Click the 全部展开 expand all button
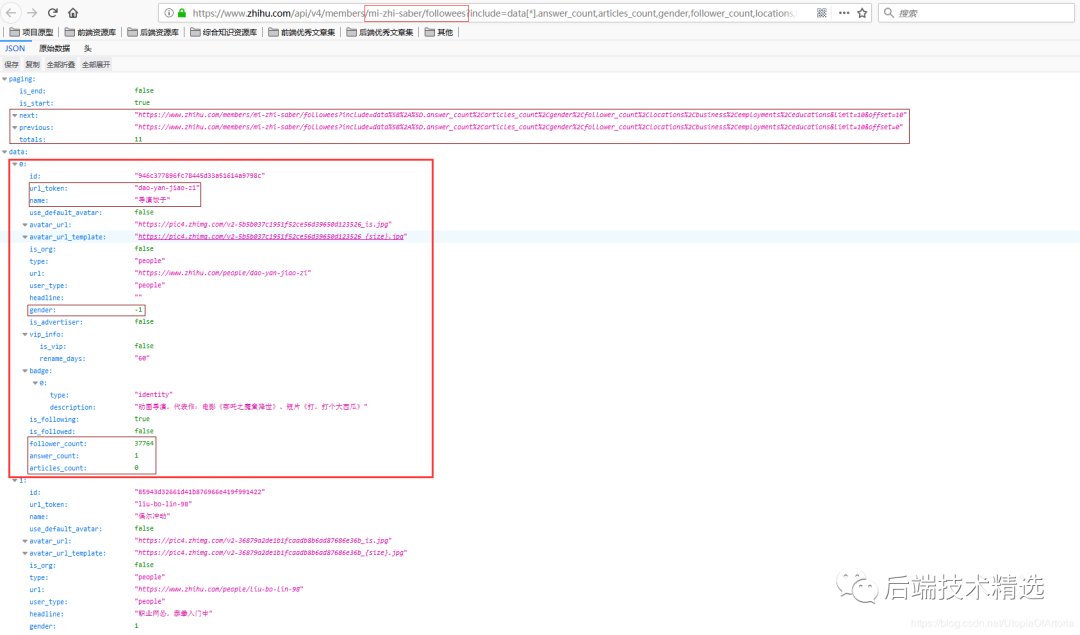The width and height of the screenshot is (1080, 635). click(96, 65)
